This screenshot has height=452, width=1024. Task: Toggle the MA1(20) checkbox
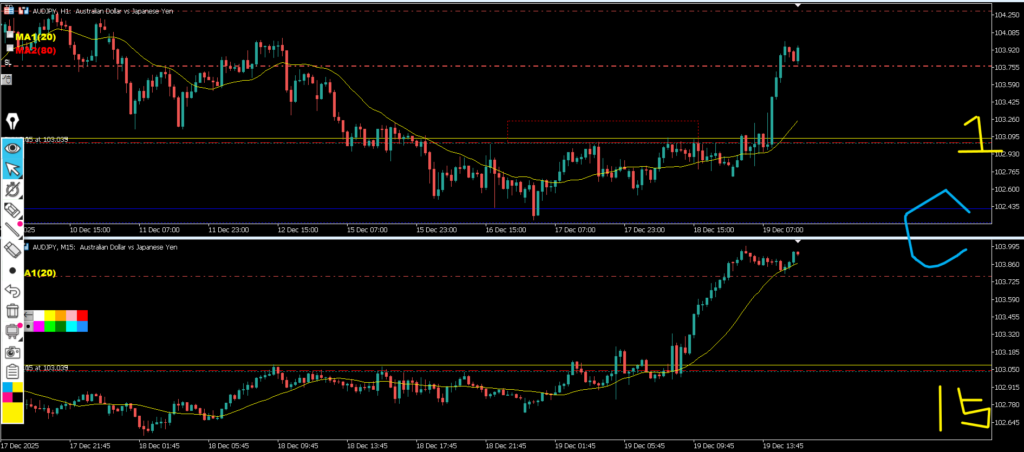8,37
